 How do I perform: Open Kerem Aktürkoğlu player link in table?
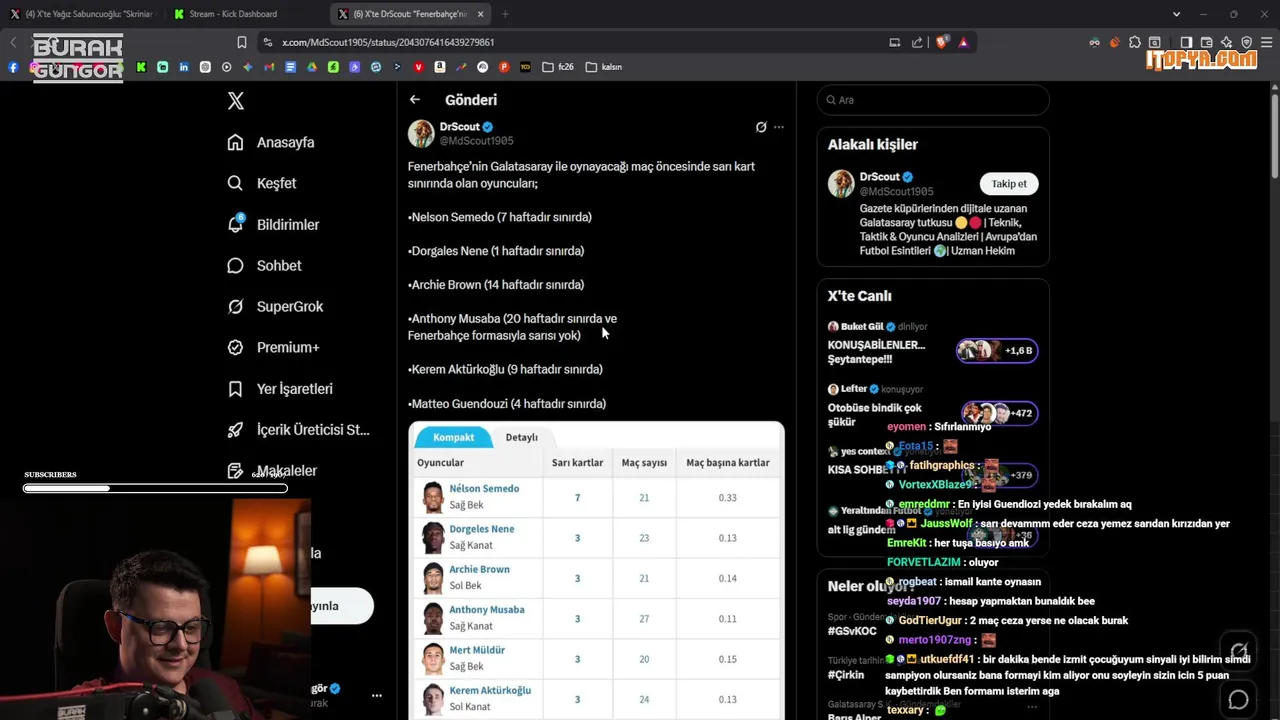point(490,690)
